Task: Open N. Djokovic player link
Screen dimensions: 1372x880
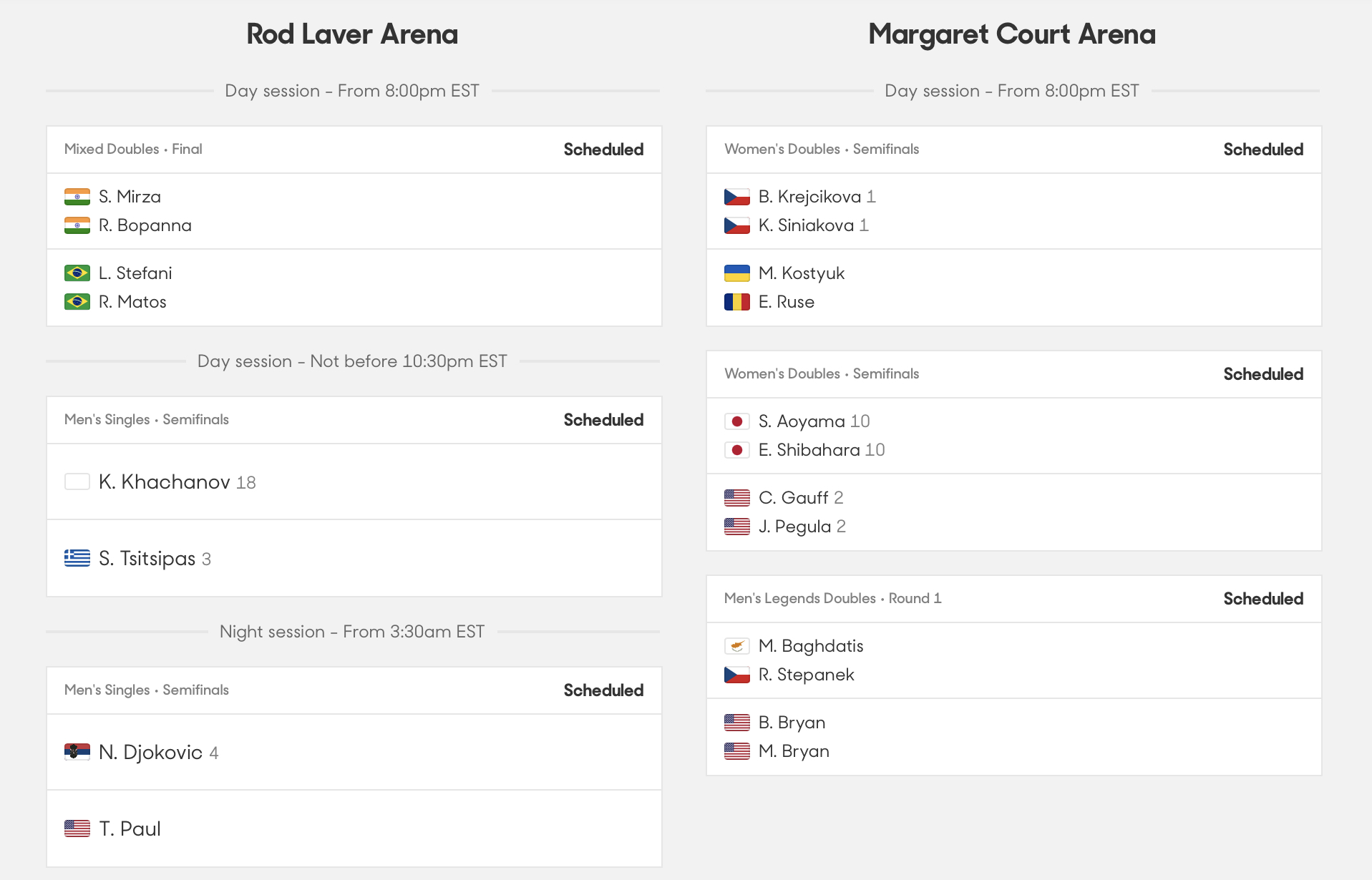Action: click(x=151, y=752)
